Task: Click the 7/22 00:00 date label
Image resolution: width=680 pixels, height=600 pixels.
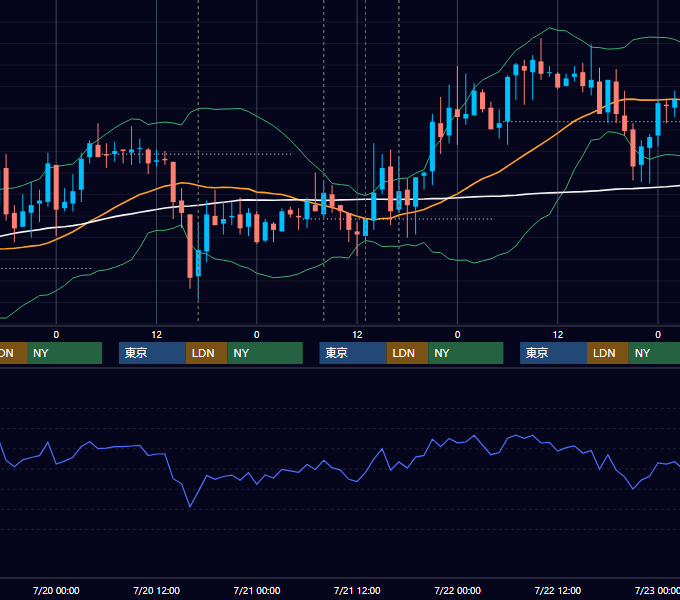Action: point(458,590)
